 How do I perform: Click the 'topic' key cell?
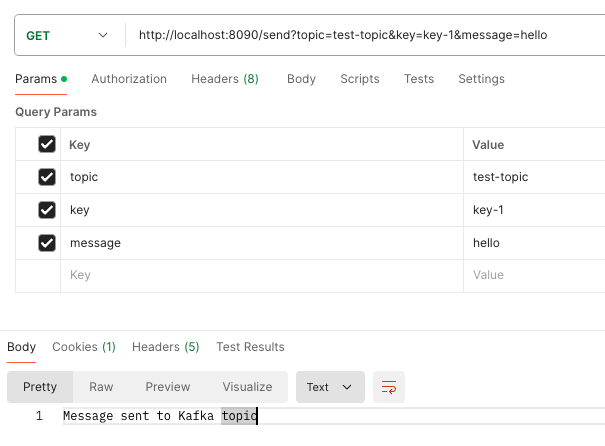tap(262, 177)
